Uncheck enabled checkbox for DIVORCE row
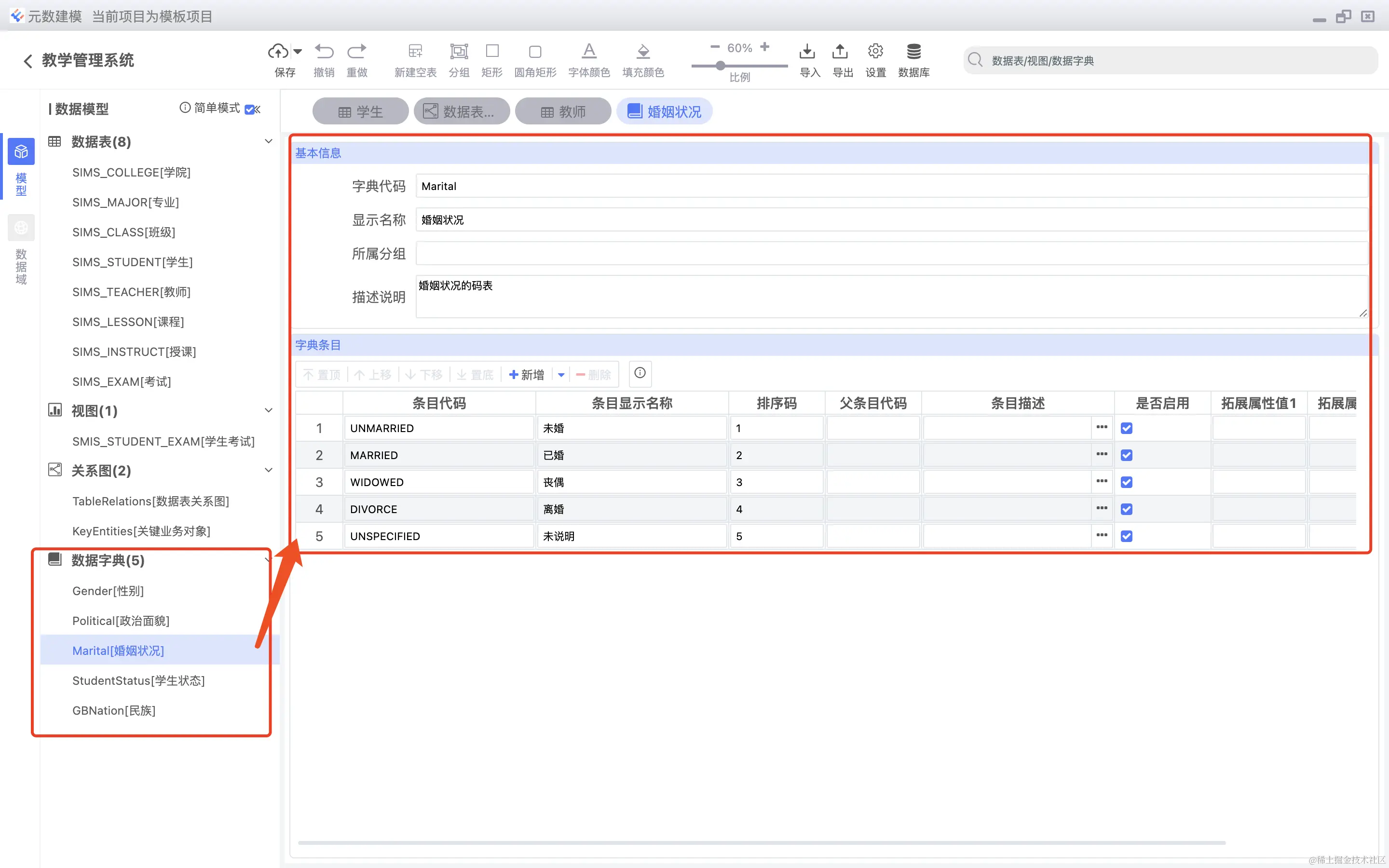Viewport: 1389px width, 868px height. 1126,509
